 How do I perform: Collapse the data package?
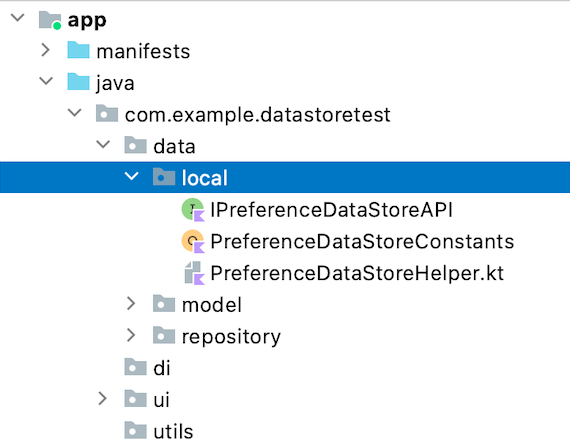click(x=103, y=144)
